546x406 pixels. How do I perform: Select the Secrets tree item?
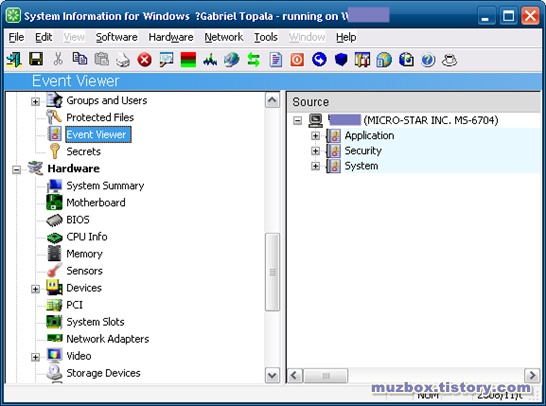(84, 151)
